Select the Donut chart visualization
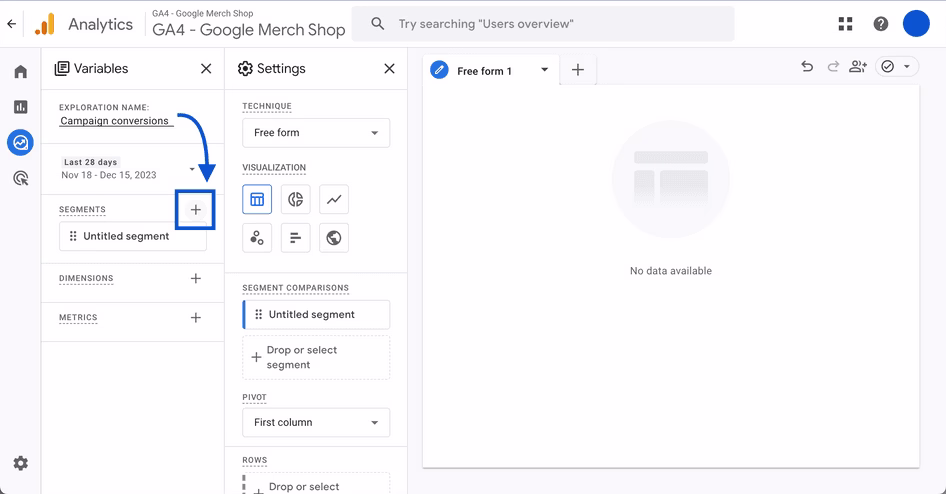Screen dimensions: 946x494 (296, 199)
